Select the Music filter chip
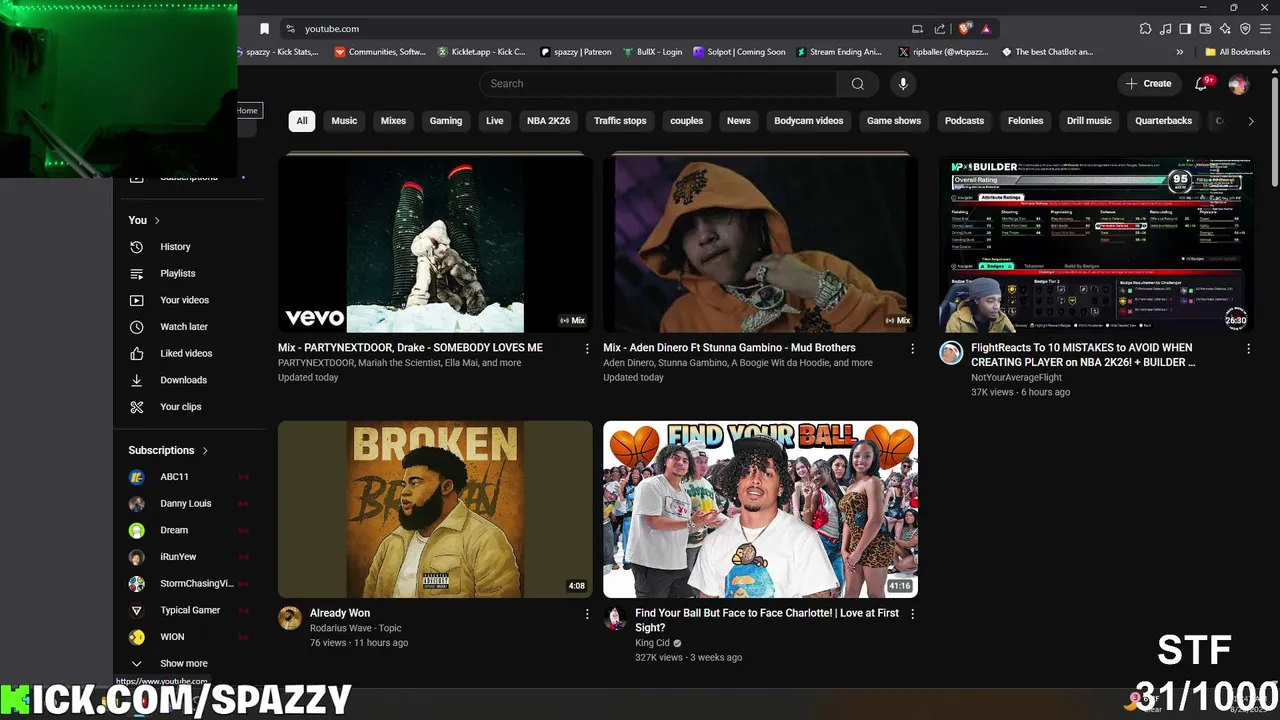The image size is (1280, 720). click(x=344, y=121)
